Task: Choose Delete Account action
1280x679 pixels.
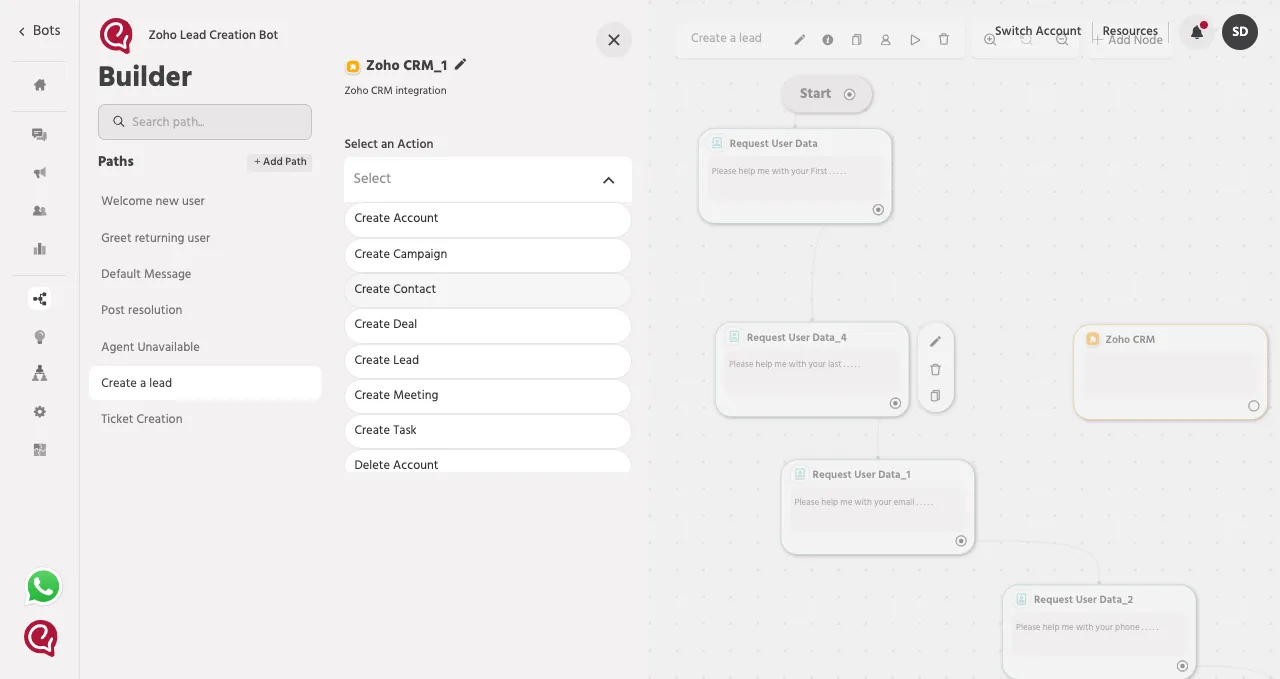Action: [x=488, y=462]
